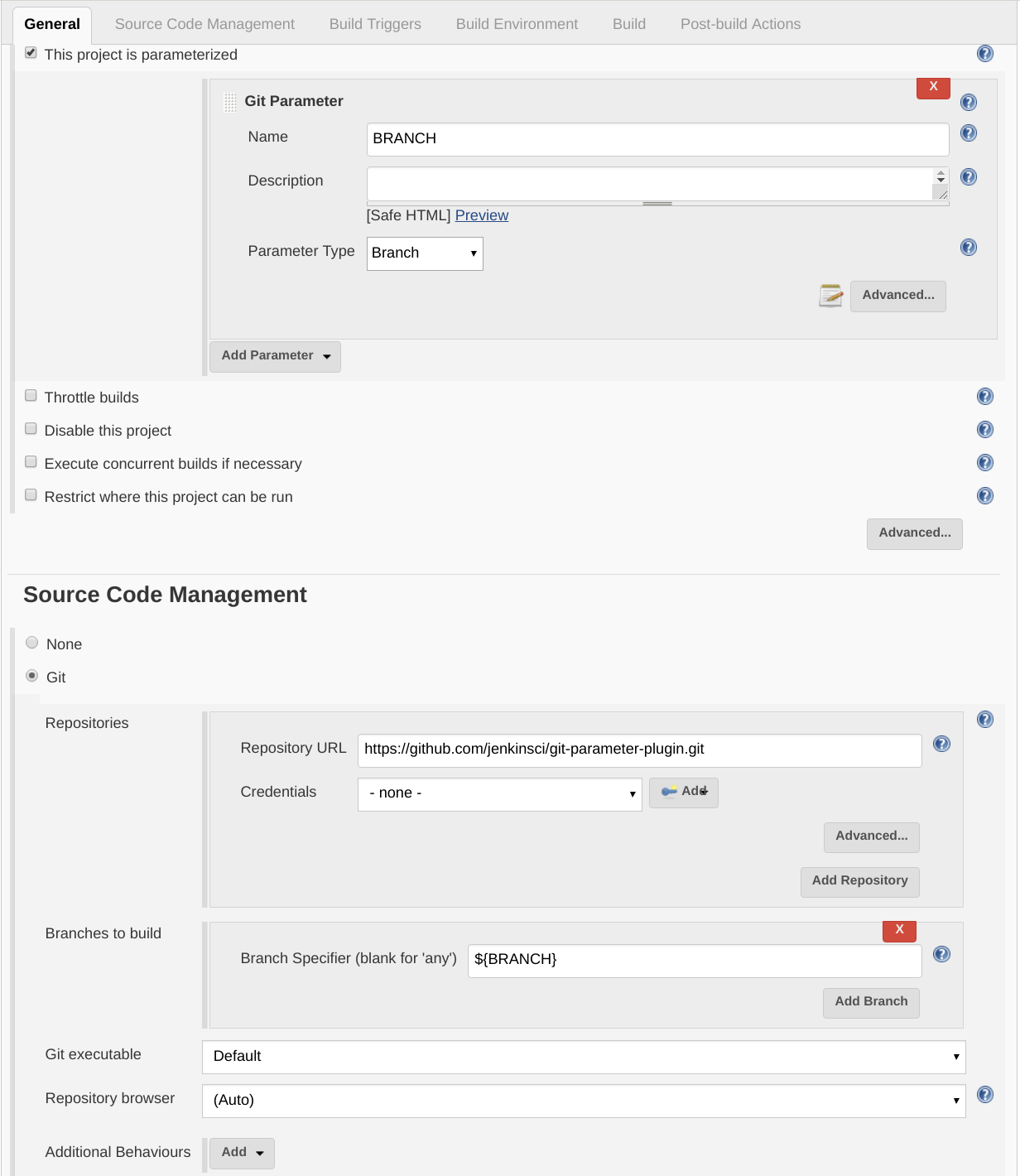
Task: Check 'Disable this project'
Action: click(x=31, y=429)
